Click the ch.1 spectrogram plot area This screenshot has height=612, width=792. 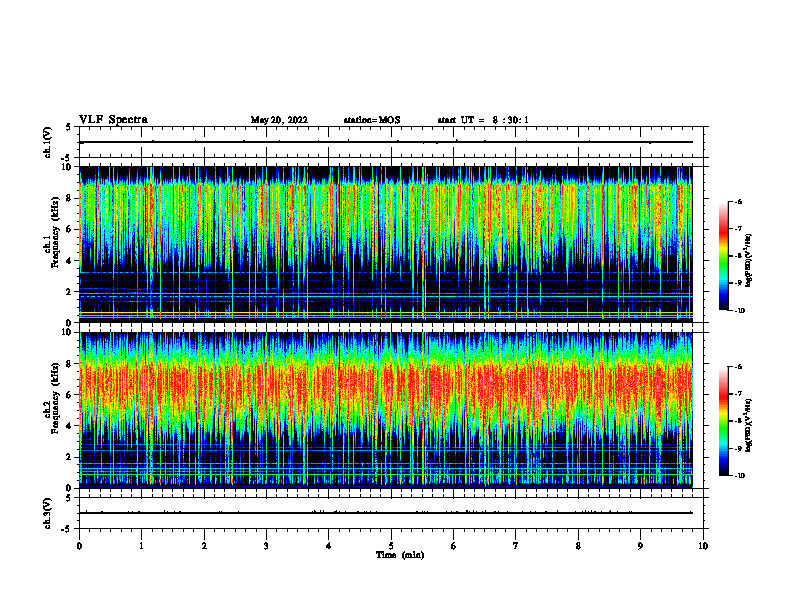click(386, 244)
